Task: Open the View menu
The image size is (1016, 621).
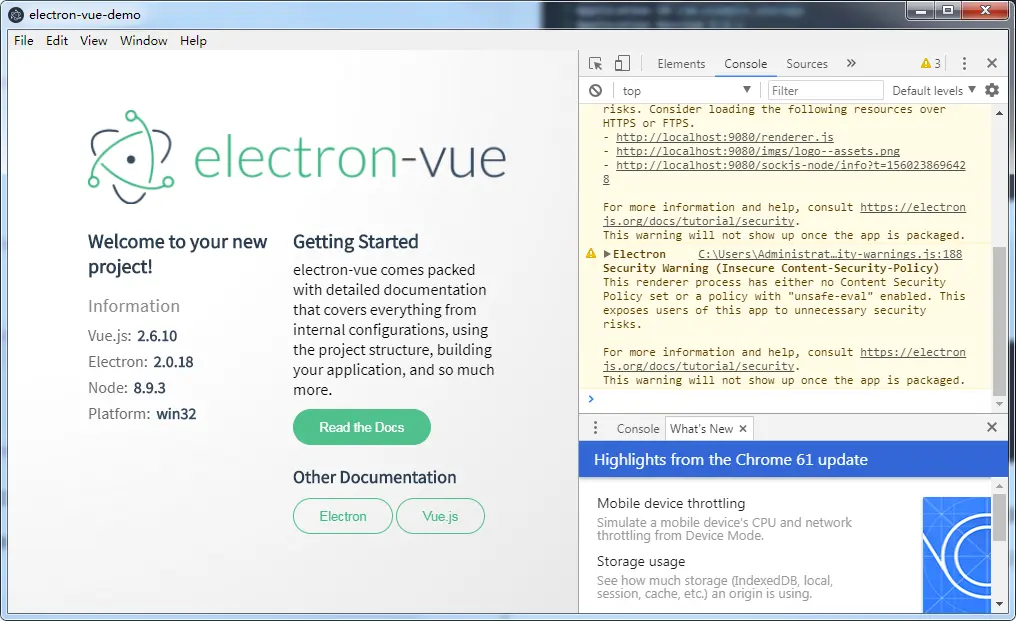Action: (x=93, y=40)
